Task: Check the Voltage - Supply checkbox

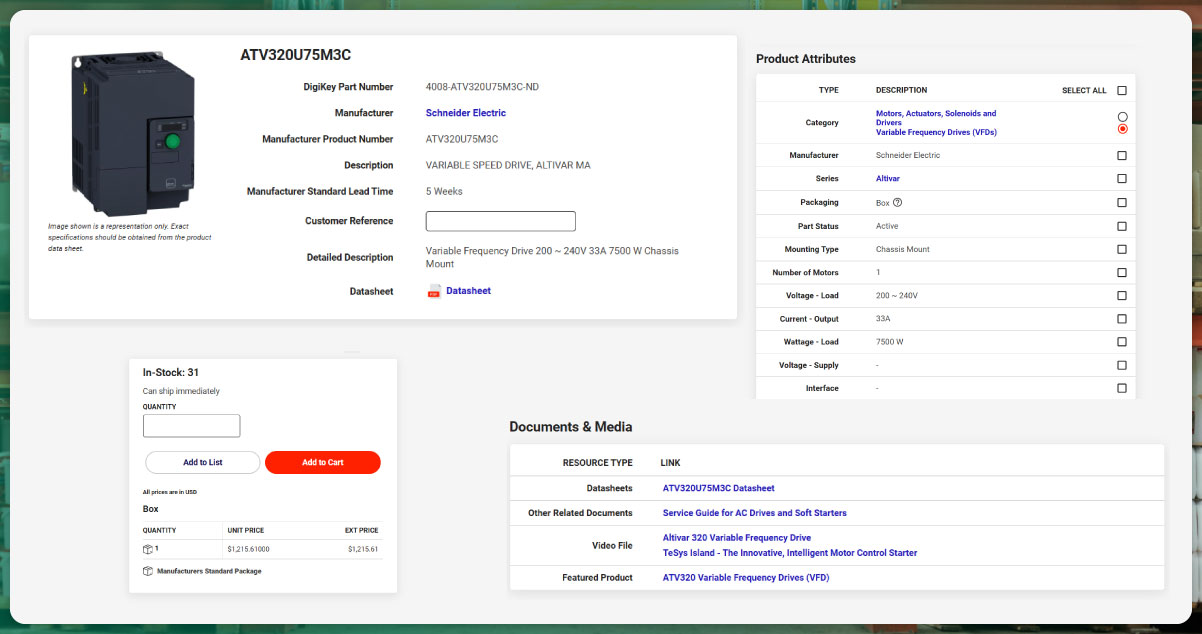Action: click(1122, 365)
